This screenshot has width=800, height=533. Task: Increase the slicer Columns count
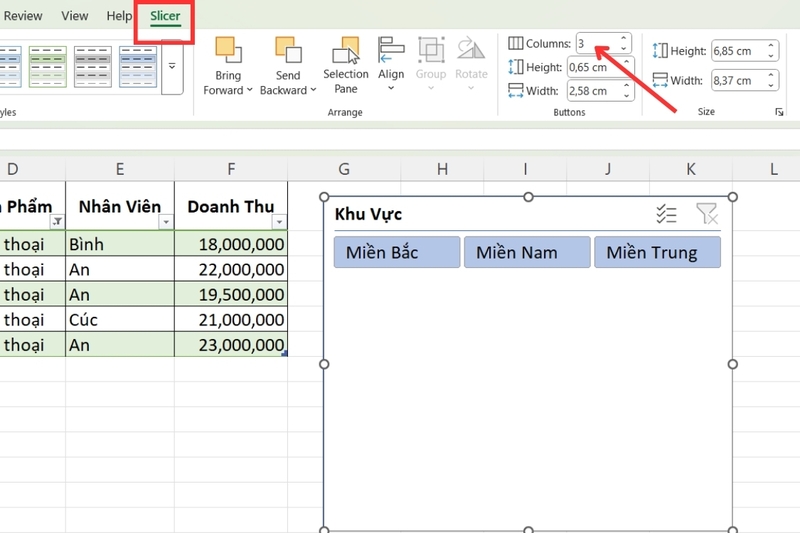coord(623,38)
